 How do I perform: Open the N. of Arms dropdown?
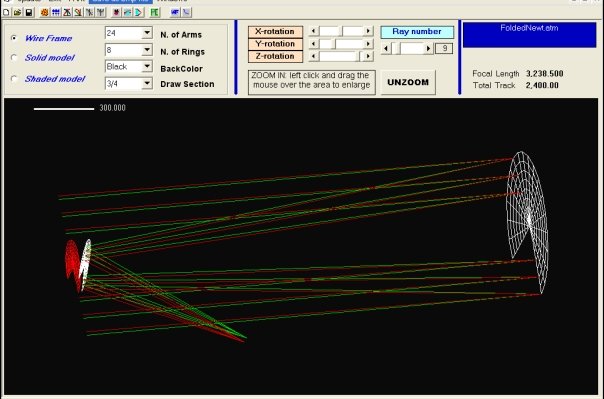[x=147, y=33]
